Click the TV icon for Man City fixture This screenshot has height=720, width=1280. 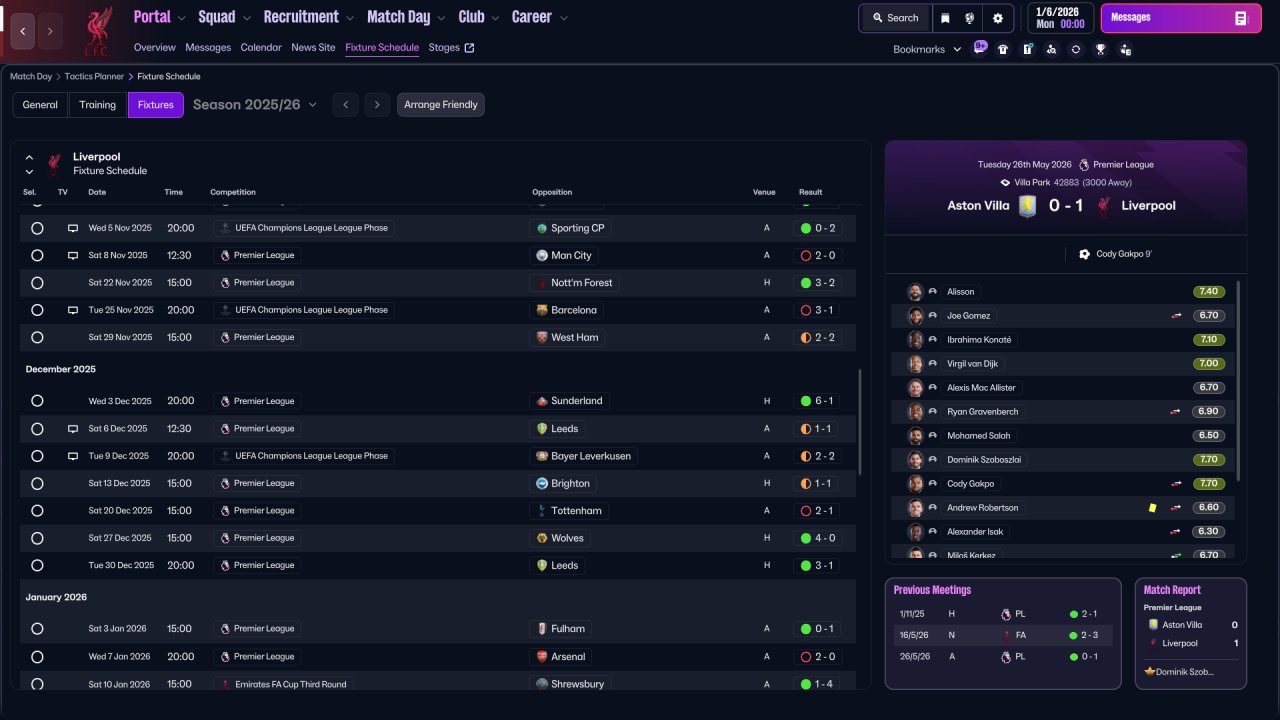(x=72, y=255)
